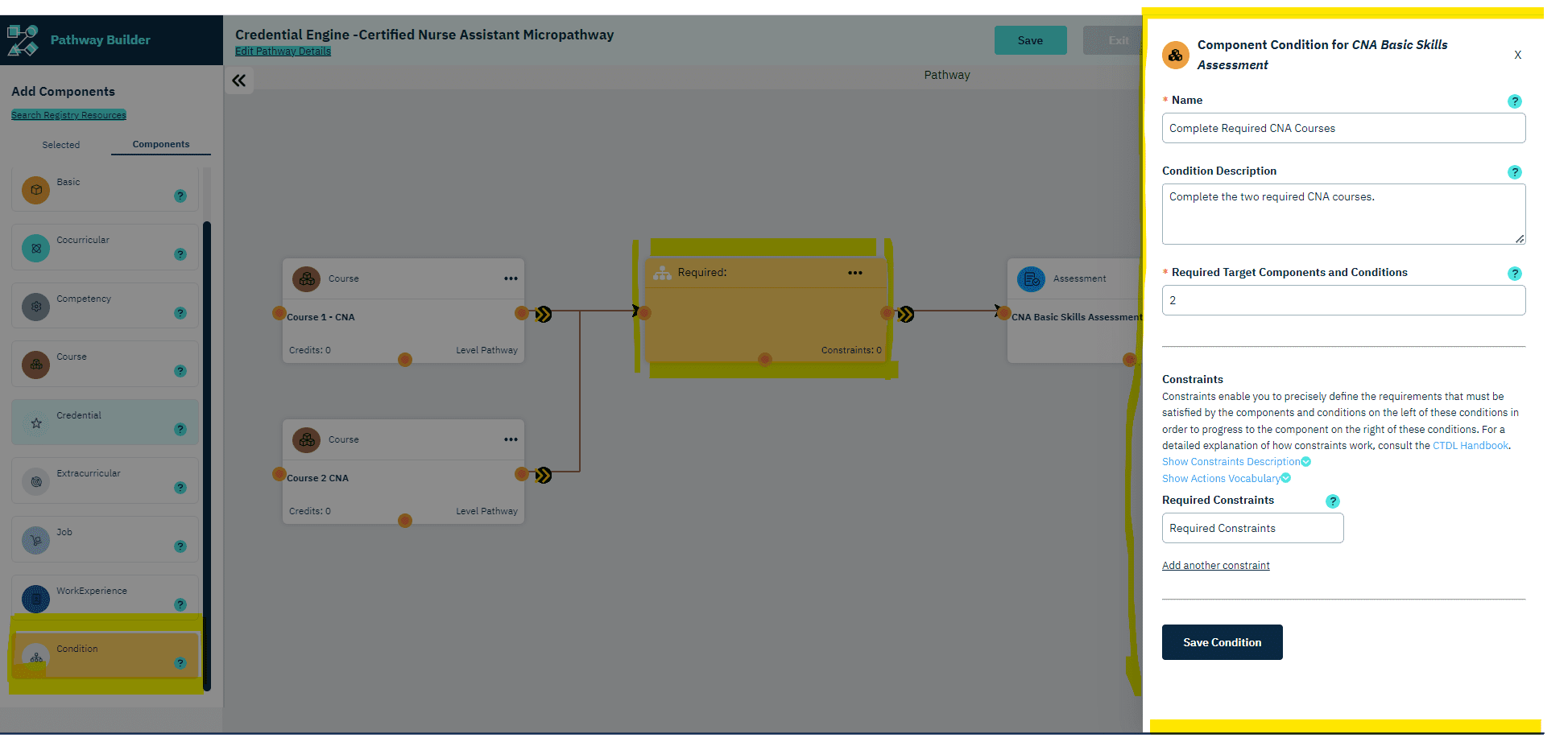
Task: Open the Course 1 - CNA options menu
Action: [x=511, y=278]
